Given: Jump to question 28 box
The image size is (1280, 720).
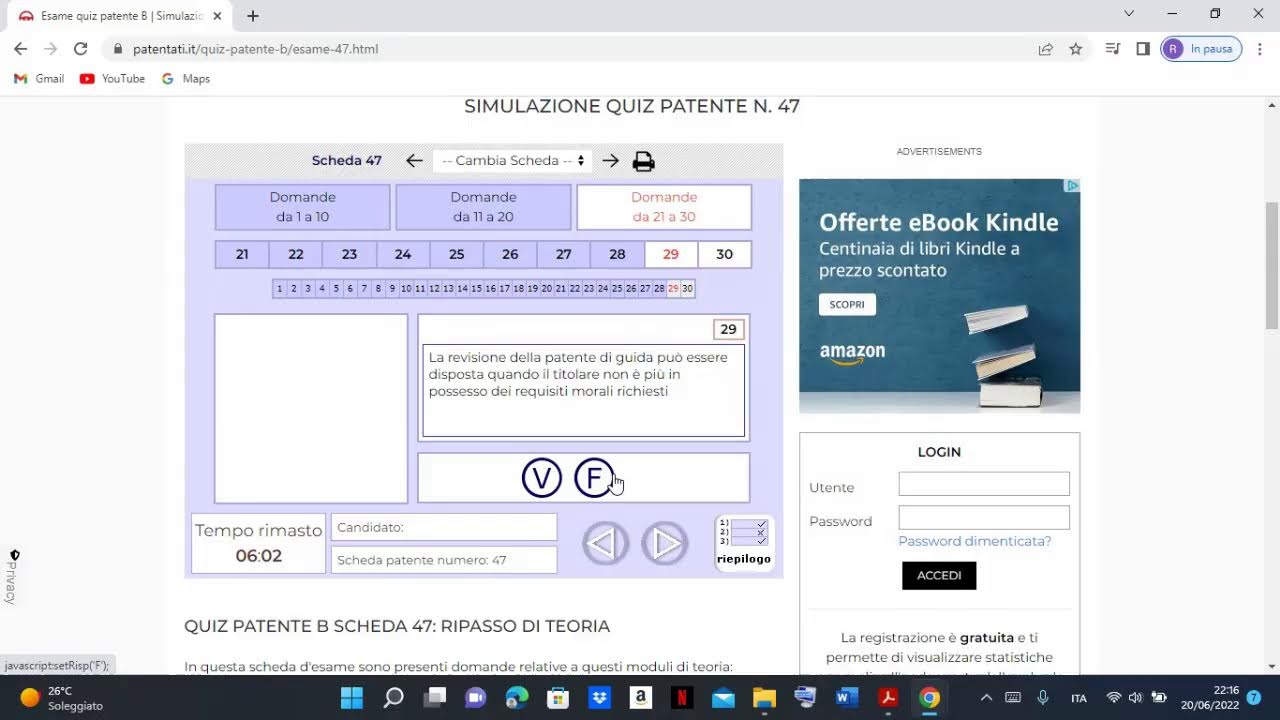Looking at the screenshot, I should point(617,254).
